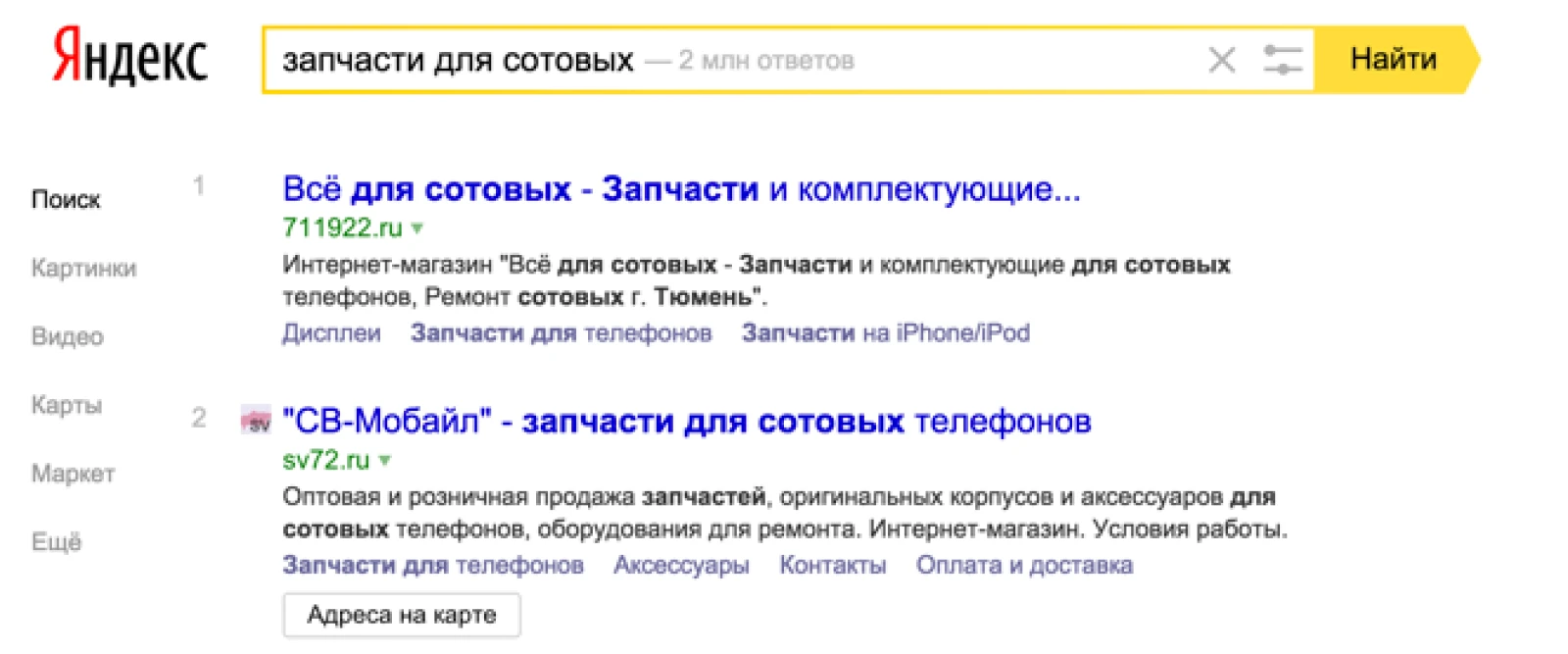The height and width of the screenshot is (654, 1568).
Task: Open the Оплата и доставка sitelink
Action: tap(1024, 566)
